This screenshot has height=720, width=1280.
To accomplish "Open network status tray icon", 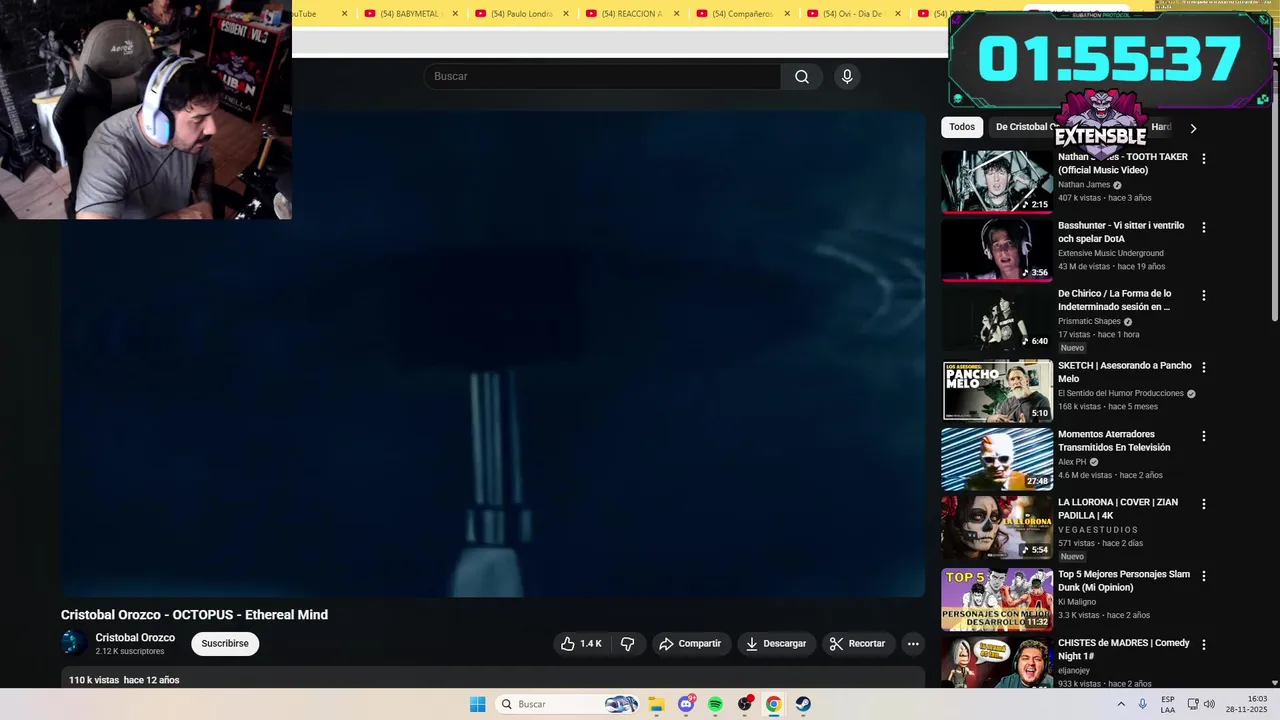I will click(x=1193, y=704).
